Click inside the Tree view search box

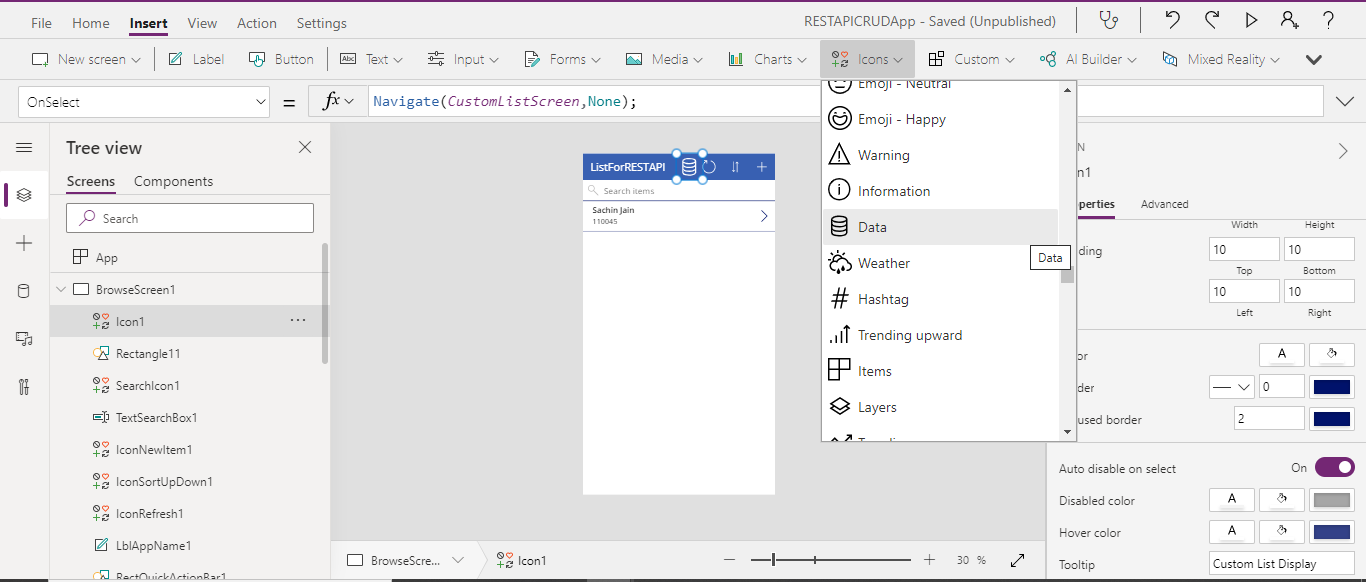tap(190, 217)
